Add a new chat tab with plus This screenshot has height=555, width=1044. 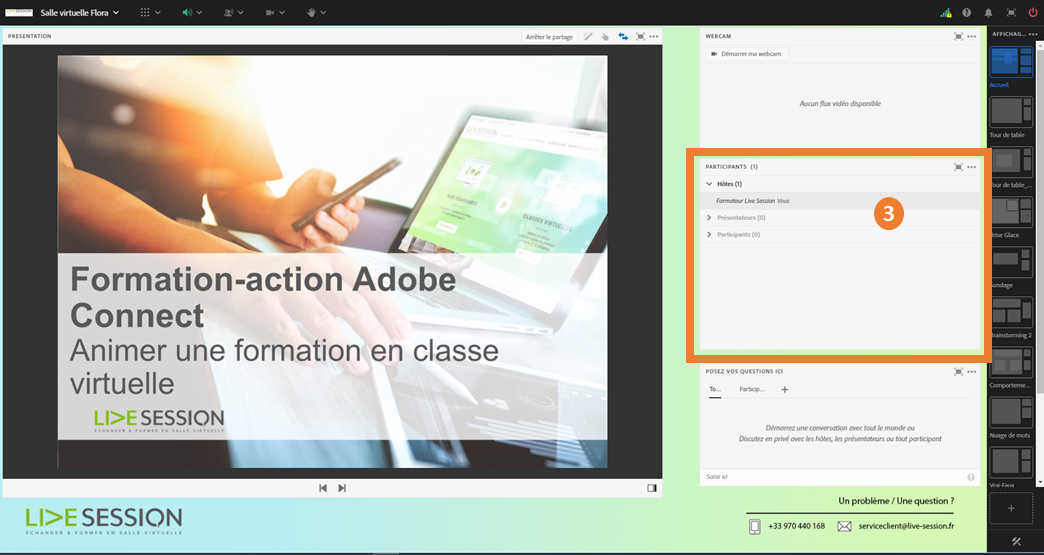pyautogui.click(x=784, y=389)
